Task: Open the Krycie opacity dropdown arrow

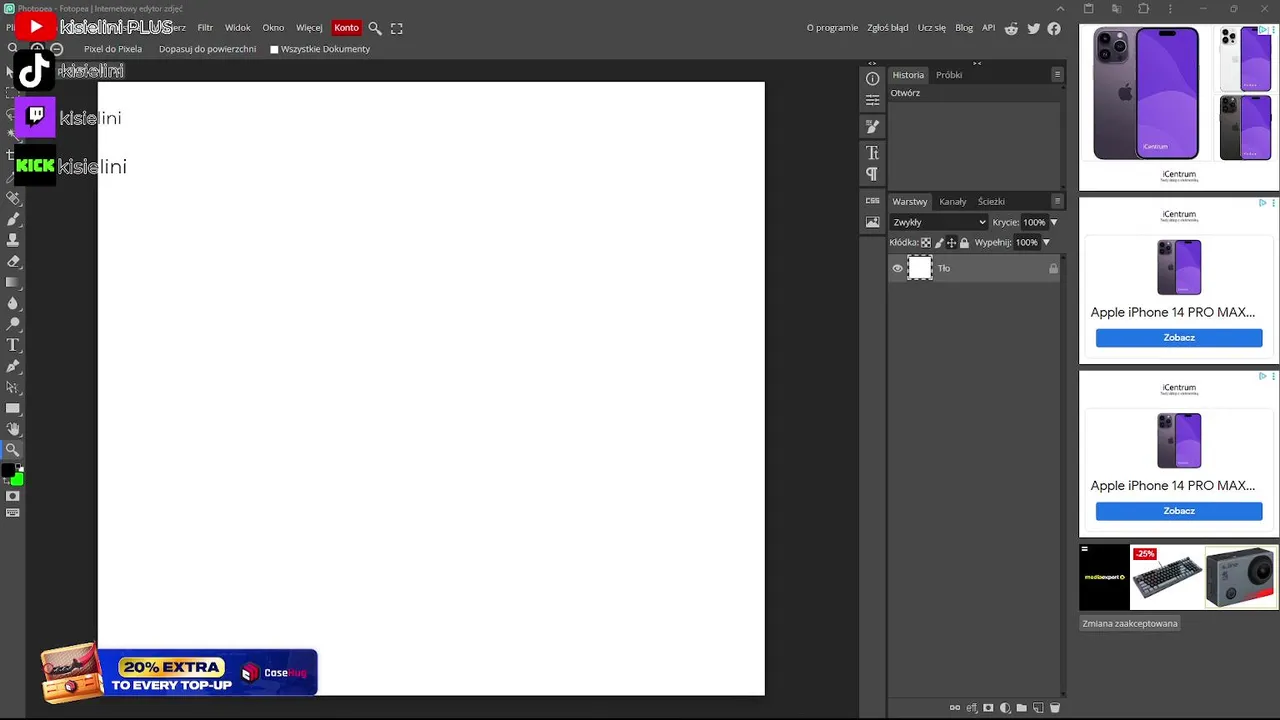Action: coord(1053,222)
